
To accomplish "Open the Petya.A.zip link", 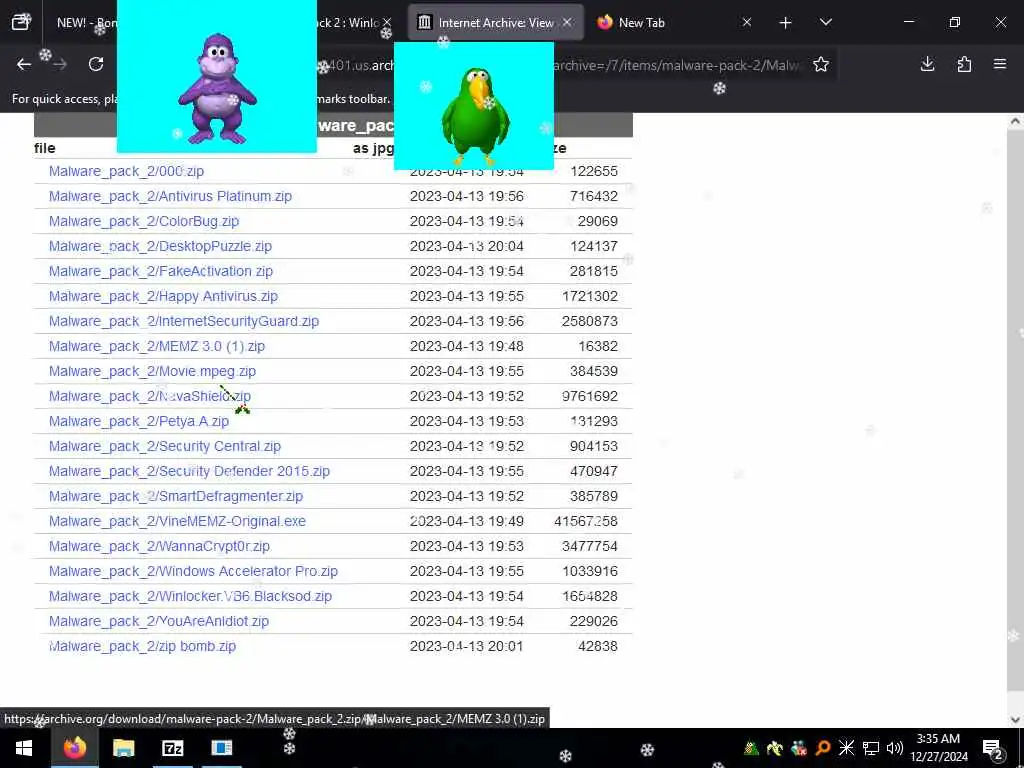I will coord(138,421).
